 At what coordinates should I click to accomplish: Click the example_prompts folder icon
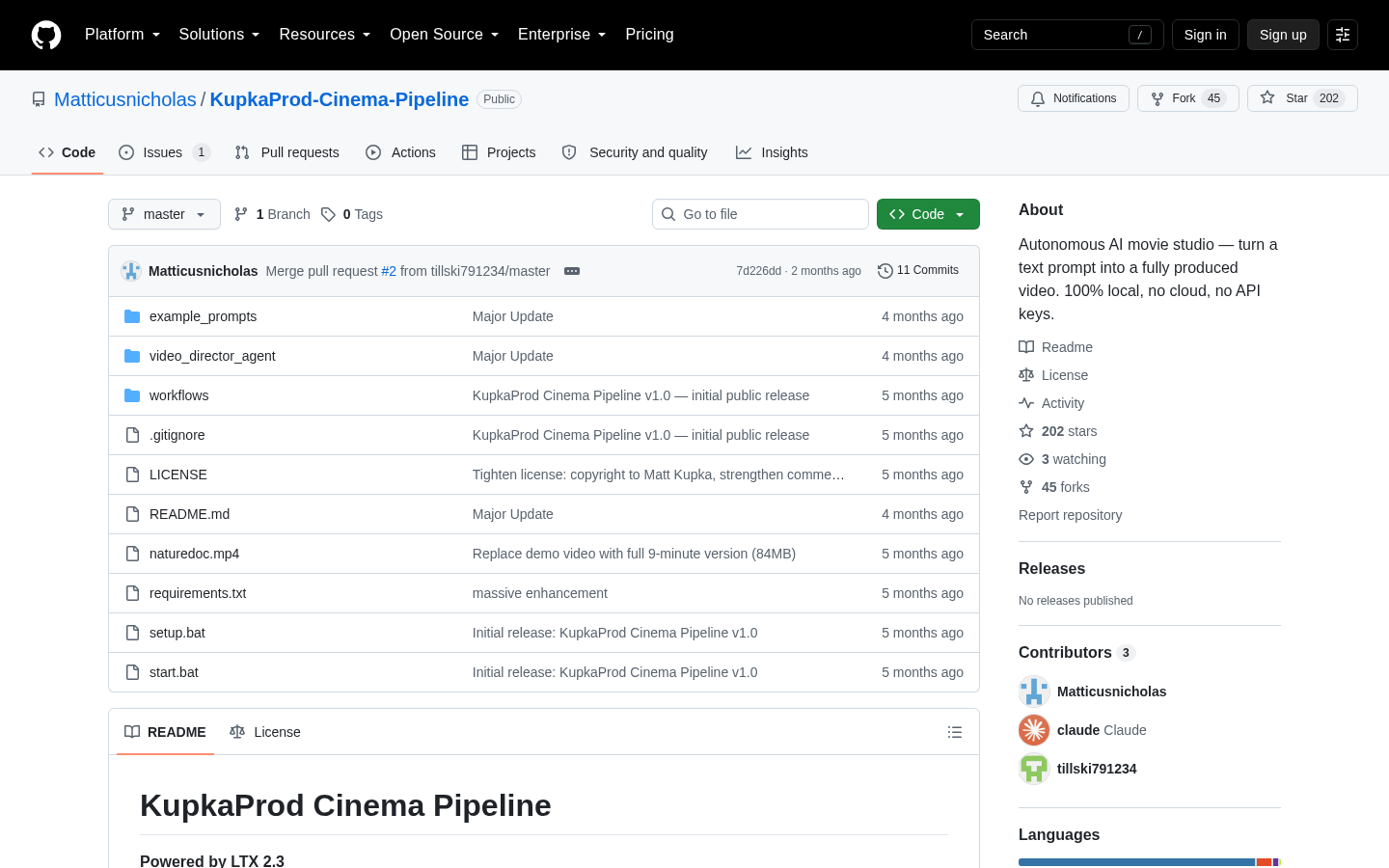pyautogui.click(x=132, y=316)
